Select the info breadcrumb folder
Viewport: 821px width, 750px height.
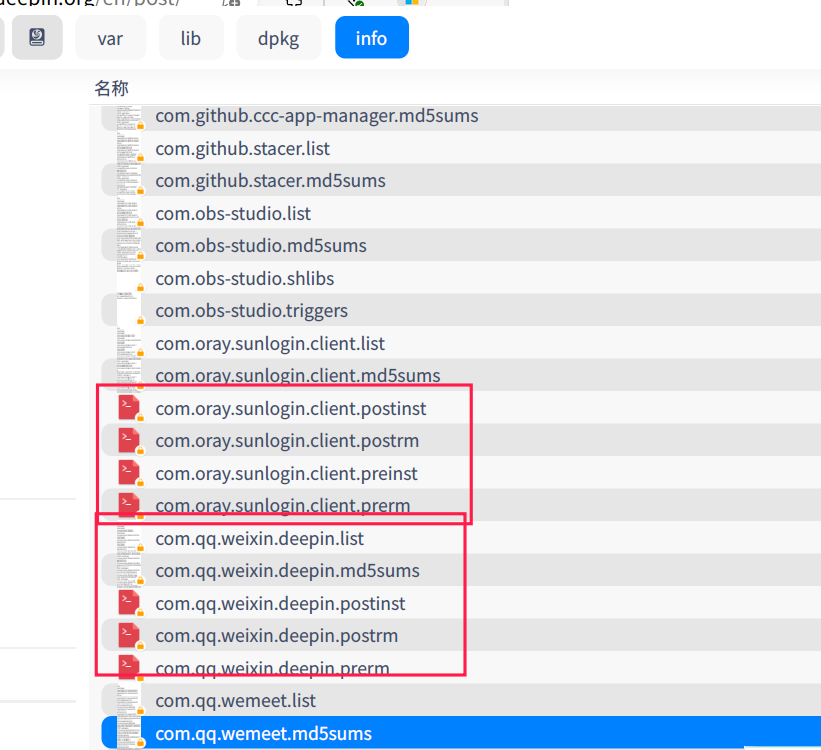click(372, 38)
